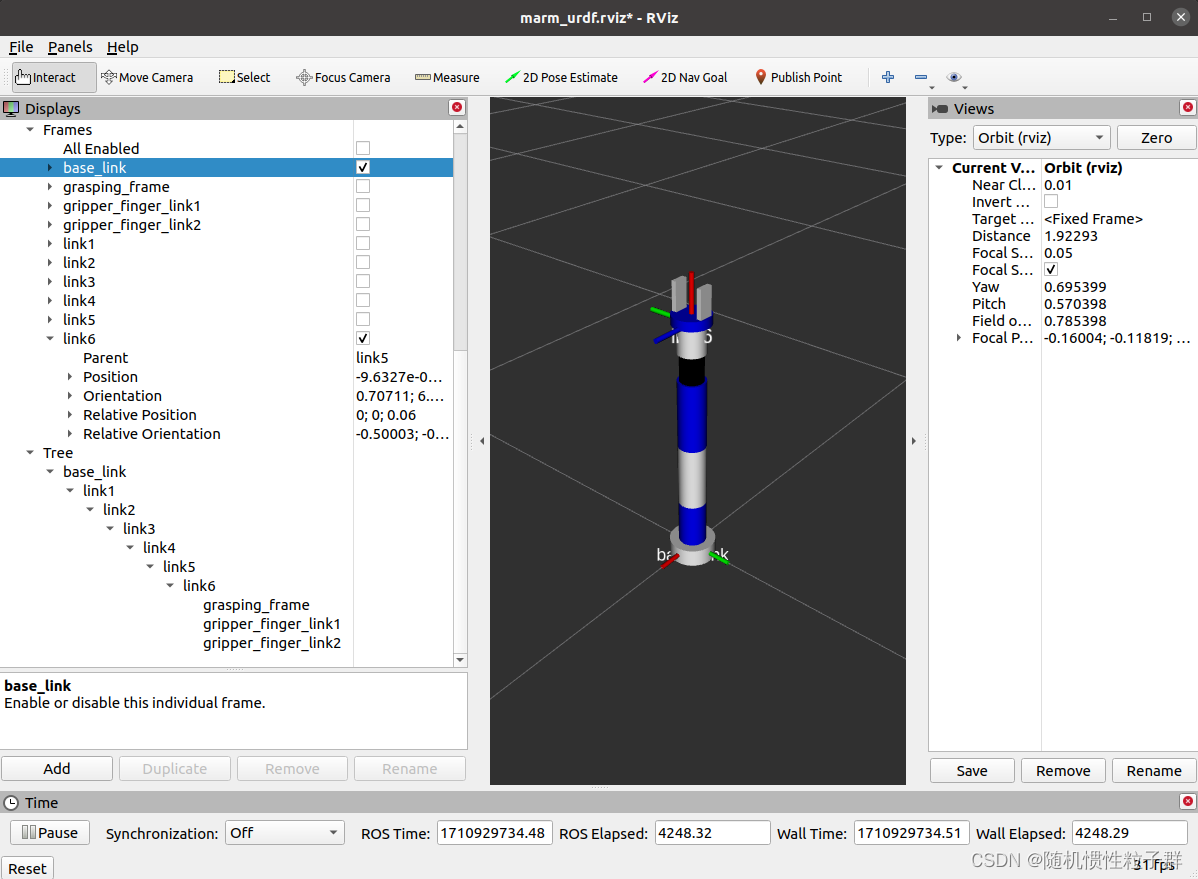
Task: Toggle the Invert view checkbox
Action: [1051, 202]
